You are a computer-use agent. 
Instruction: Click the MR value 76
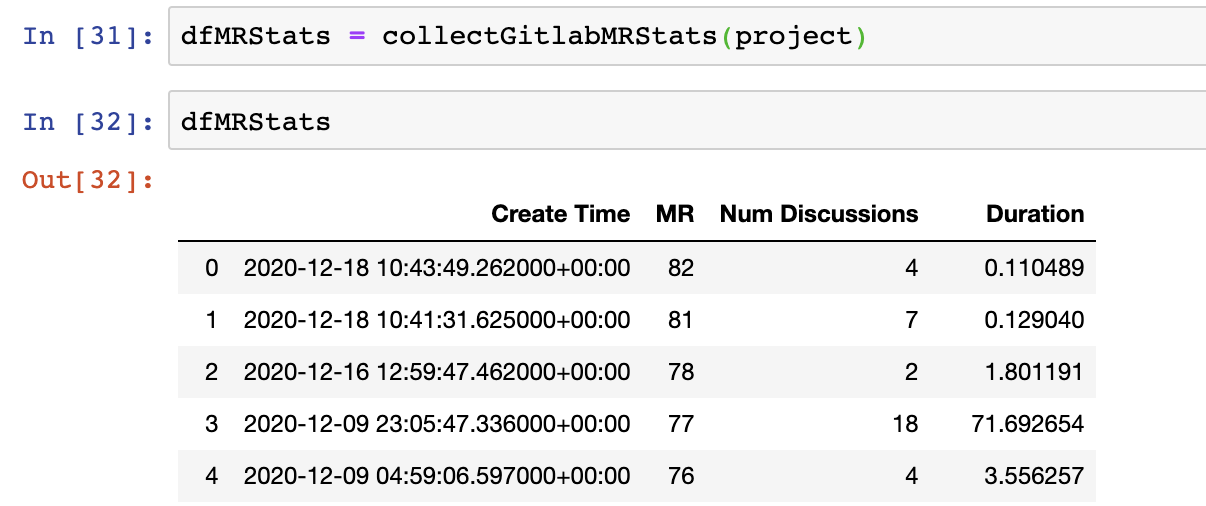681,476
